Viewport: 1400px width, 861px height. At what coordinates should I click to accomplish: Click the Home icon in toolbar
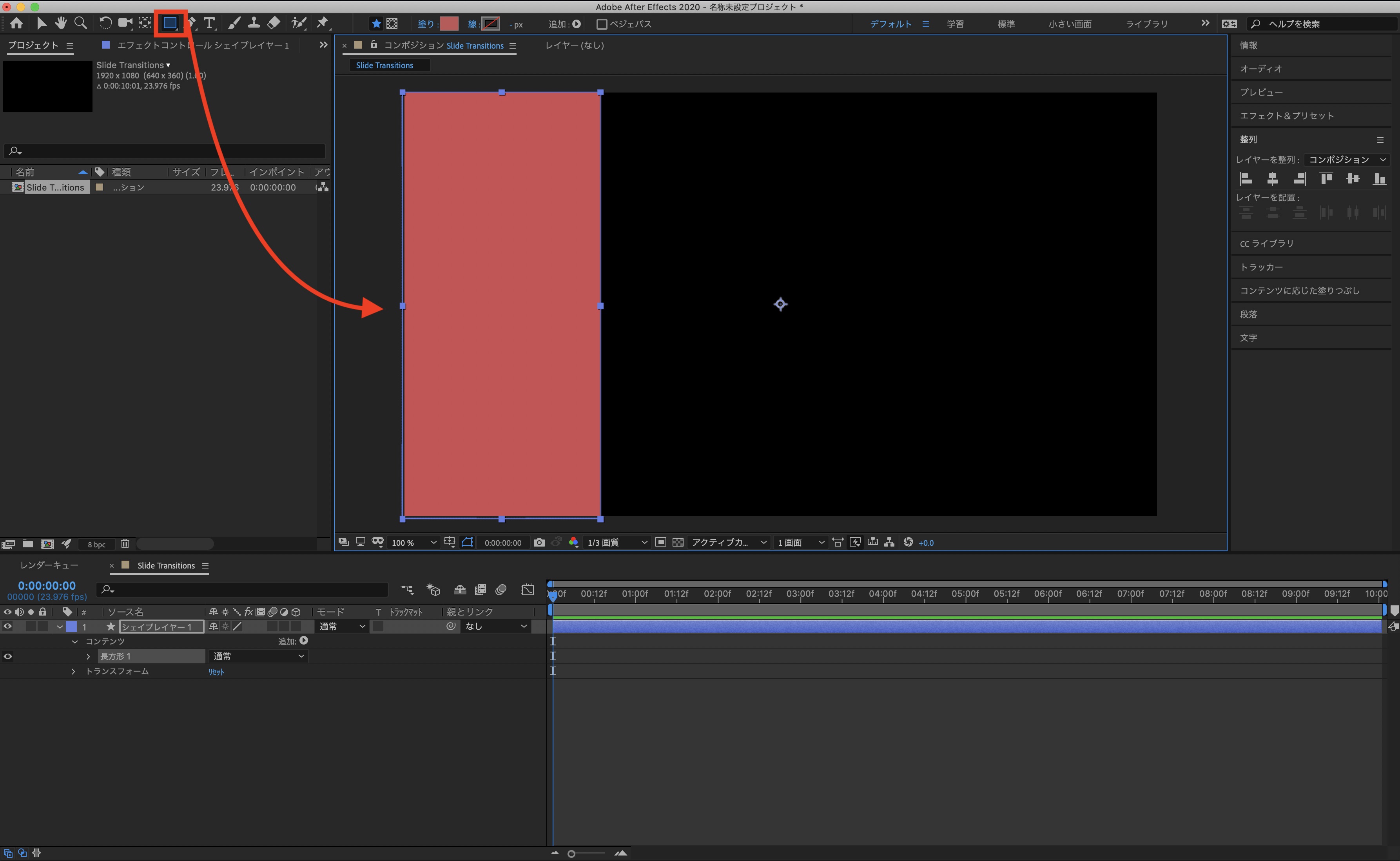[x=16, y=24]
